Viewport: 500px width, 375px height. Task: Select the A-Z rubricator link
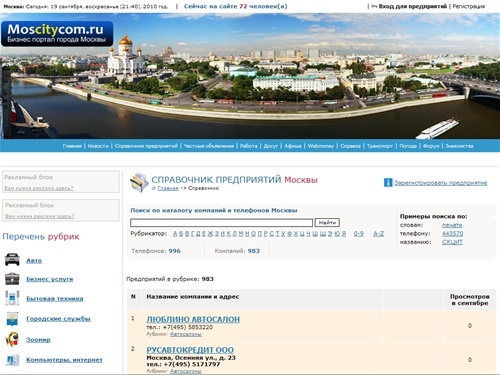379,234
